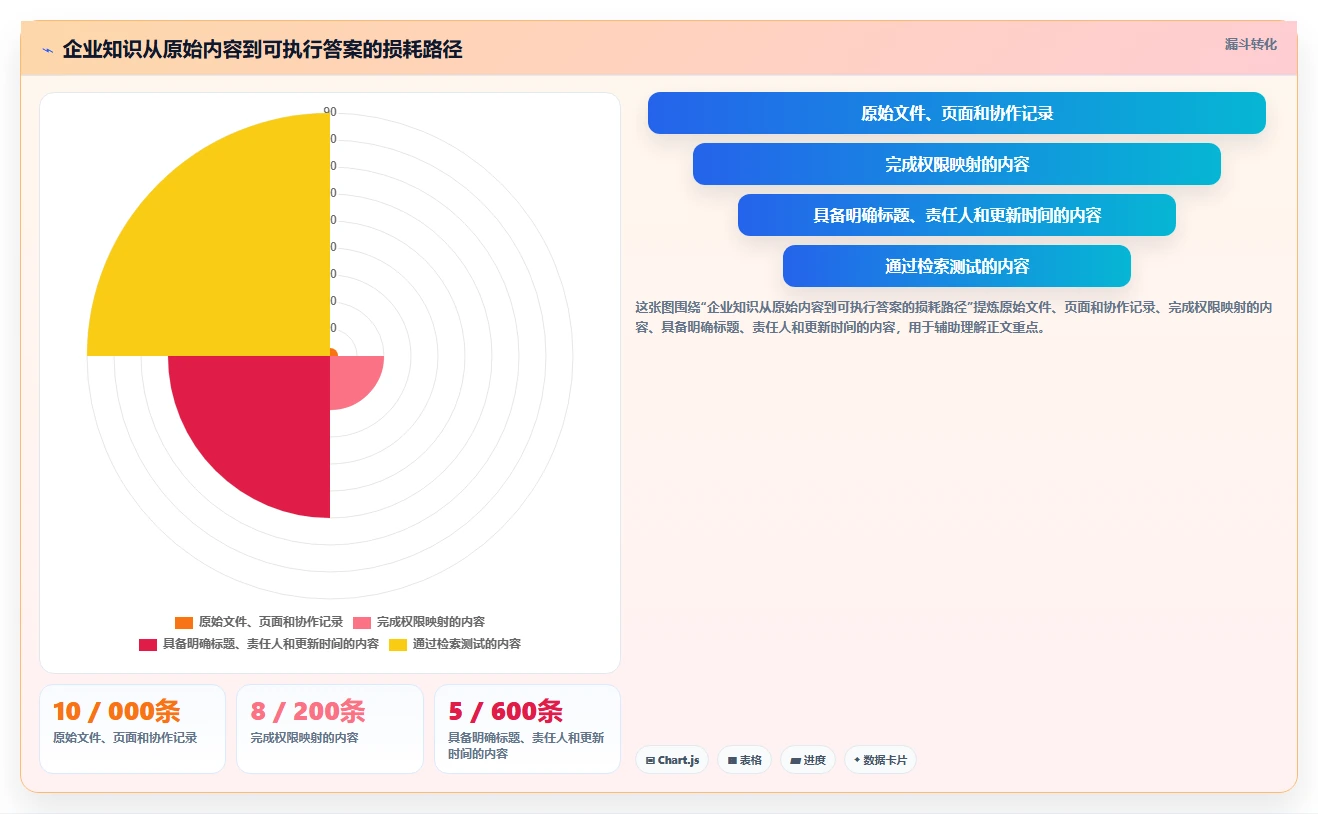Click the 5 / 600条 stat card
1318x814 pixels.
coord(527,728)
